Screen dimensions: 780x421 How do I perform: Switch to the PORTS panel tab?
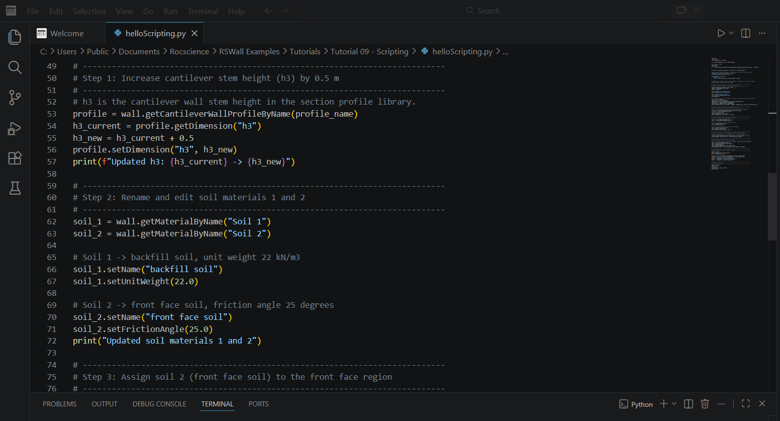[x=258, y=404]
